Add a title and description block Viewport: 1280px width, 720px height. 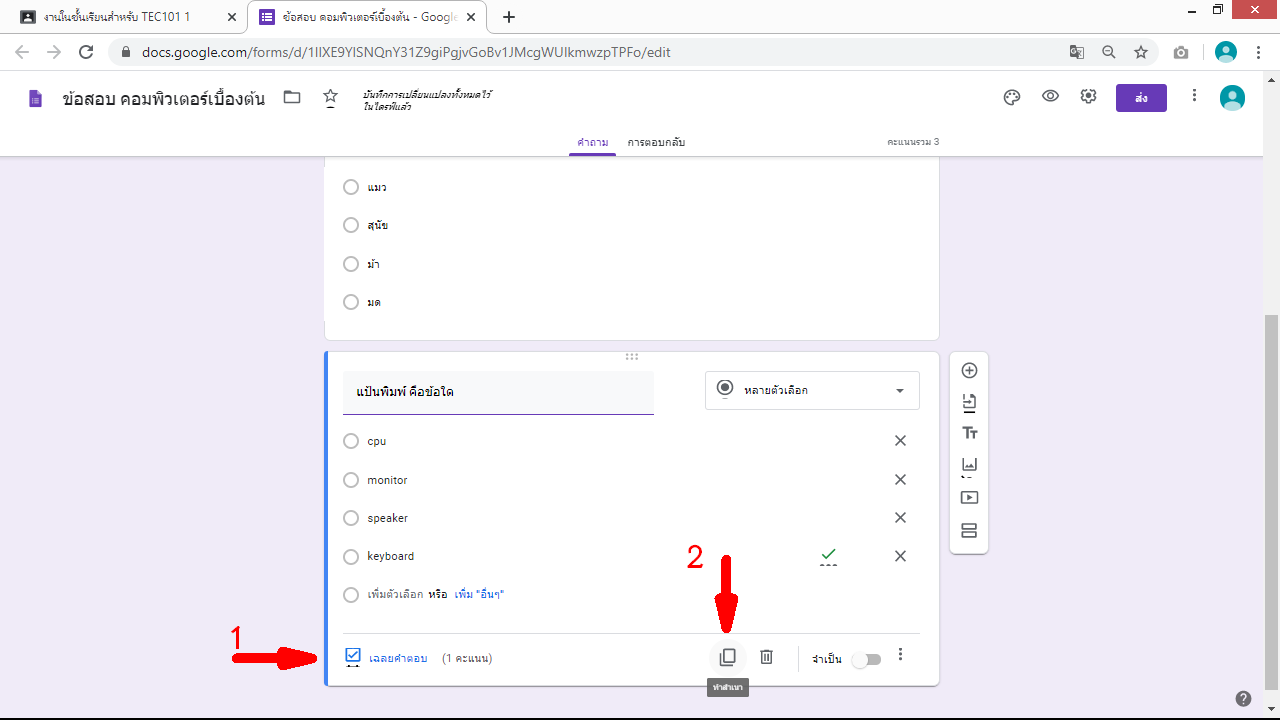(968, 433)
